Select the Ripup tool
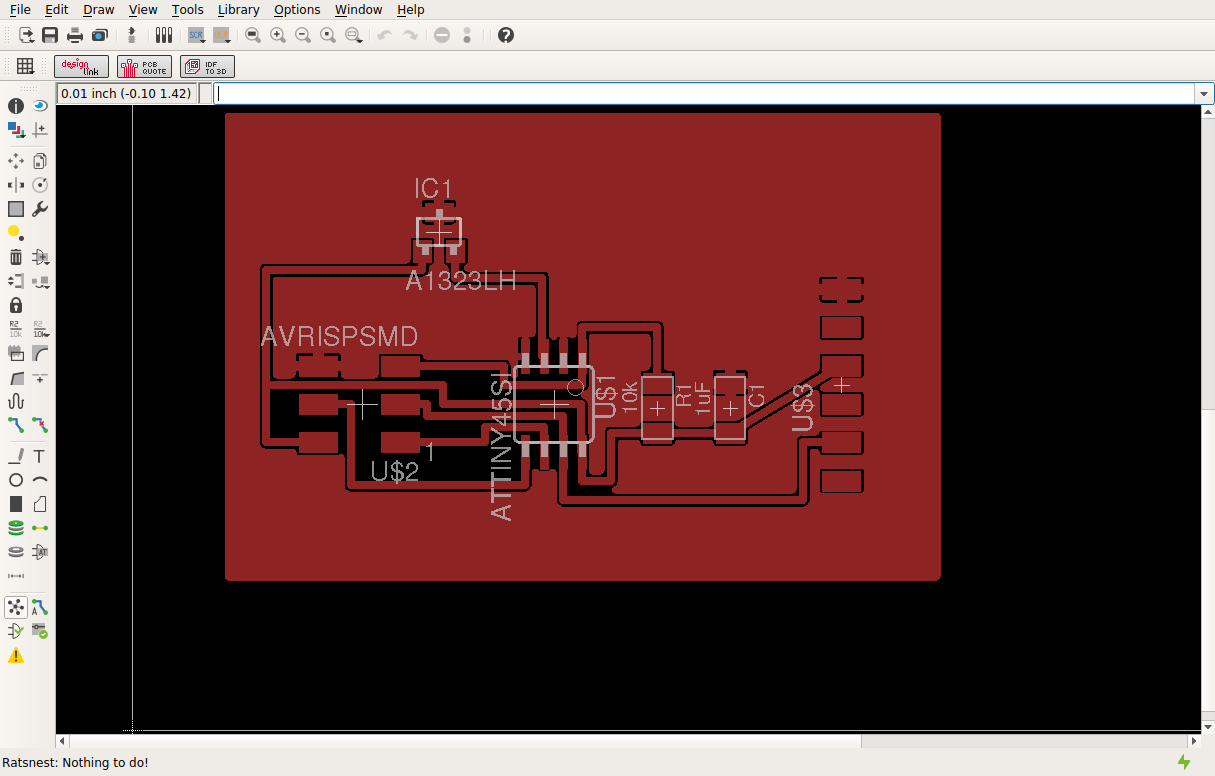The width and height of the screenshot is (1215, 776). click(40, 425)
